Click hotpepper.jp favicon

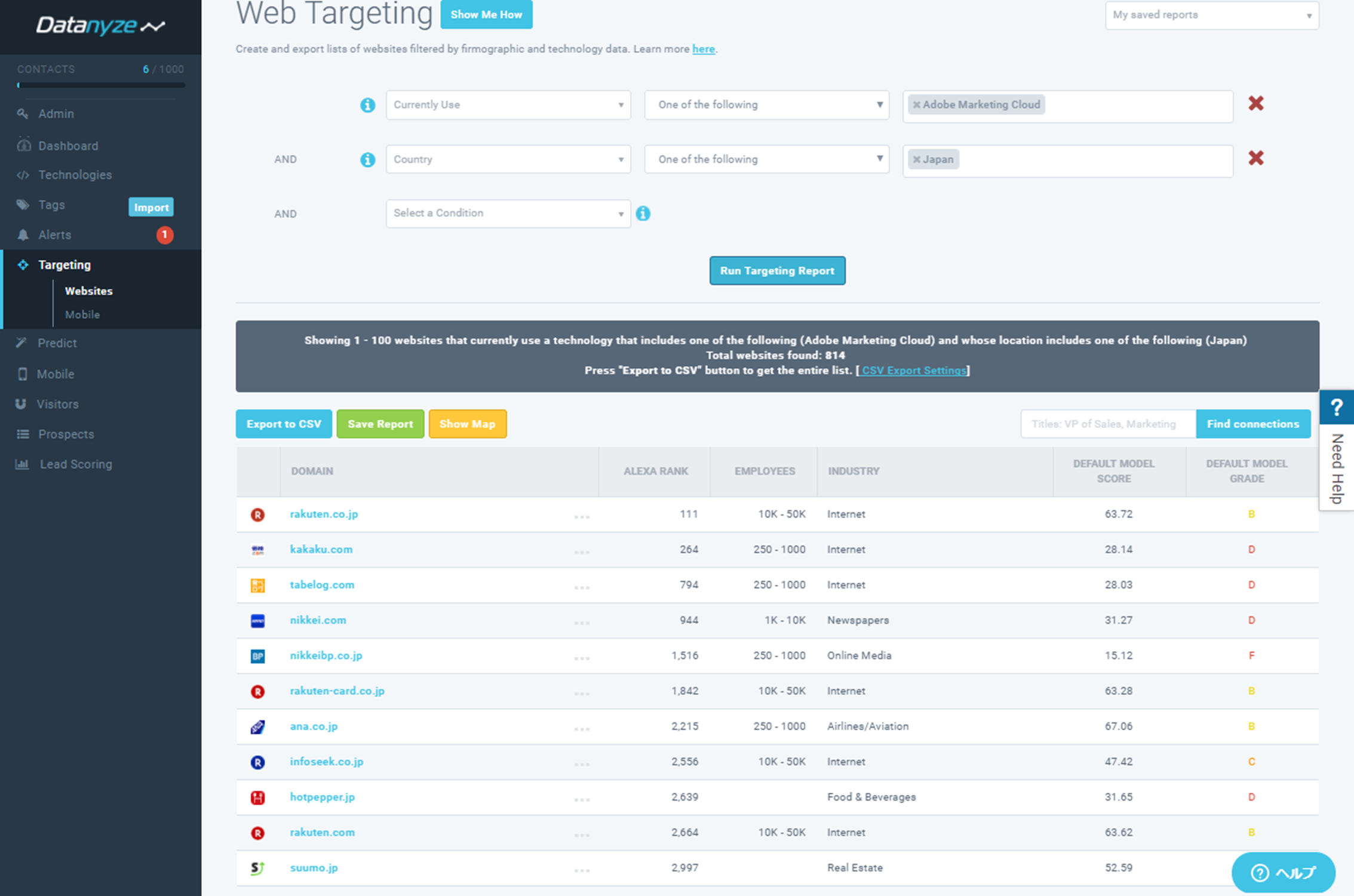click(x=257, y=798)
